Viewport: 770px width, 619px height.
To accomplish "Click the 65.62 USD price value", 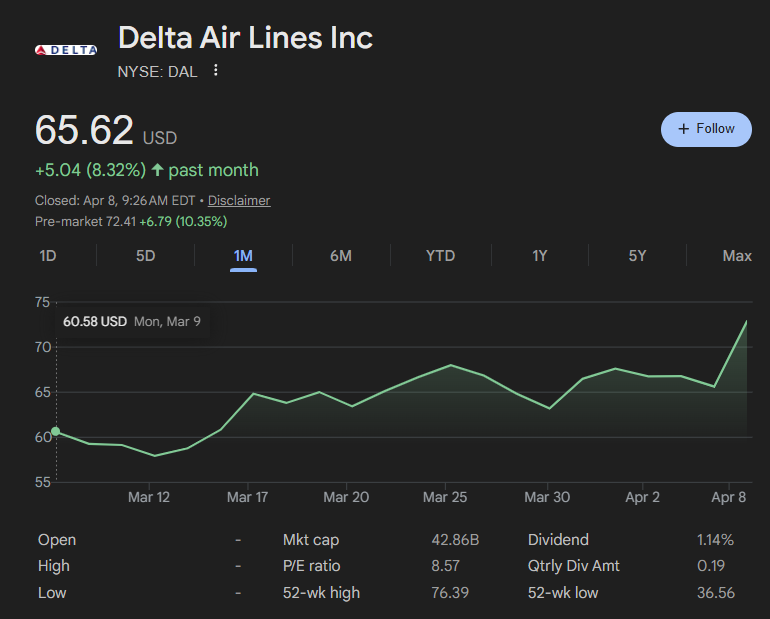I will click(85, 131).
